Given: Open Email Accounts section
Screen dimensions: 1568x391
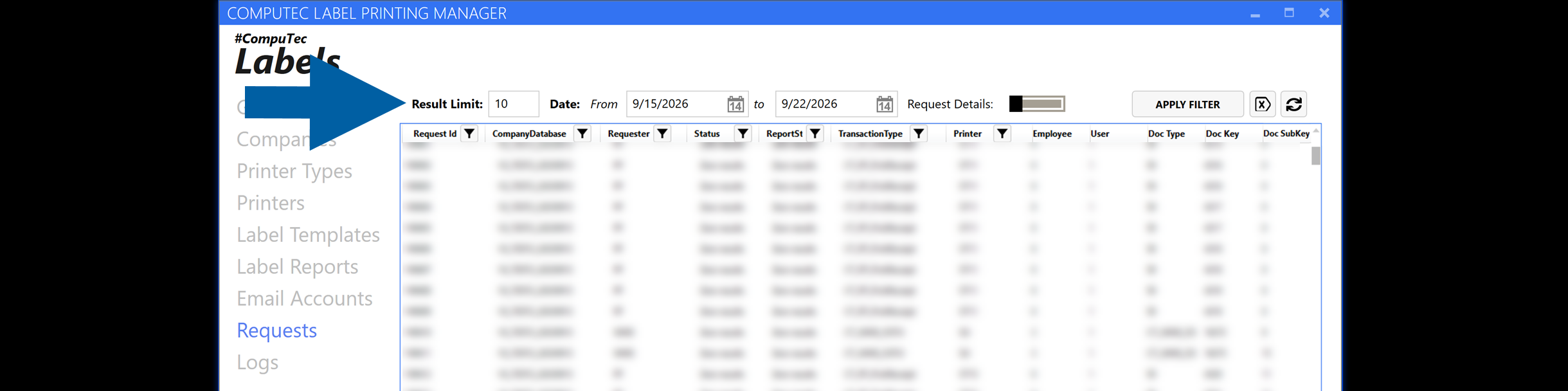Looking at the screenshot, I should pyautogui.click(x=305, y=298).
